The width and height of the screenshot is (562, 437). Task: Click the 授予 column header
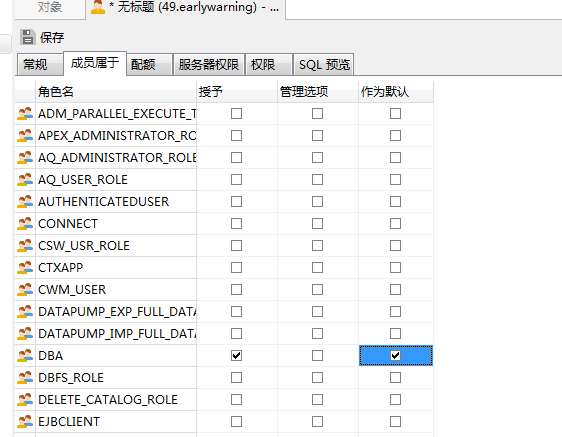[x=237, y=92]
